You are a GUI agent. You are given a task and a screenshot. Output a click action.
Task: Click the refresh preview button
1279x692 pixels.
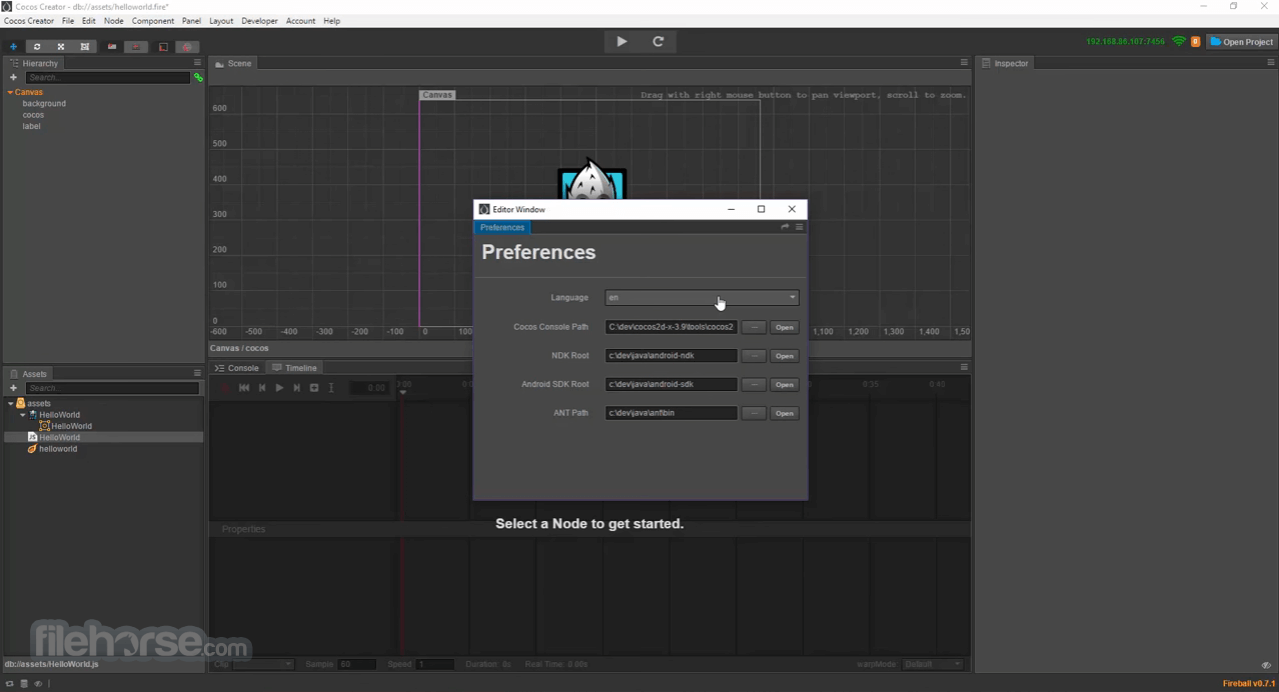point(658,42)
